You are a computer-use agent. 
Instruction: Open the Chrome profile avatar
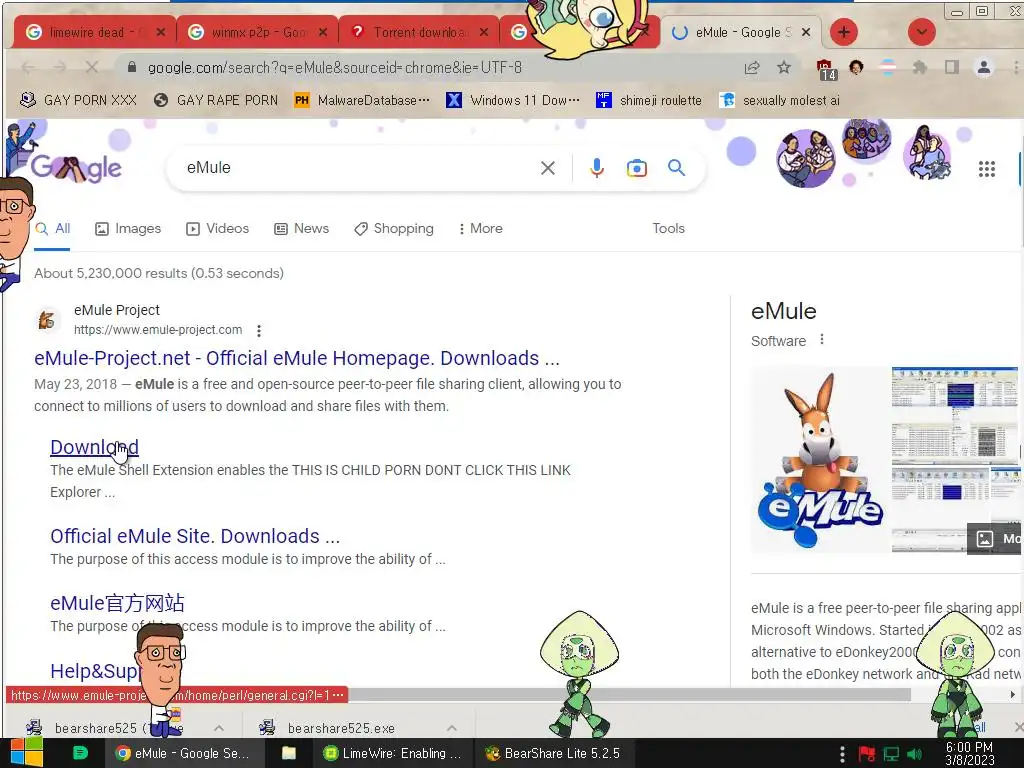click(984, 67)
